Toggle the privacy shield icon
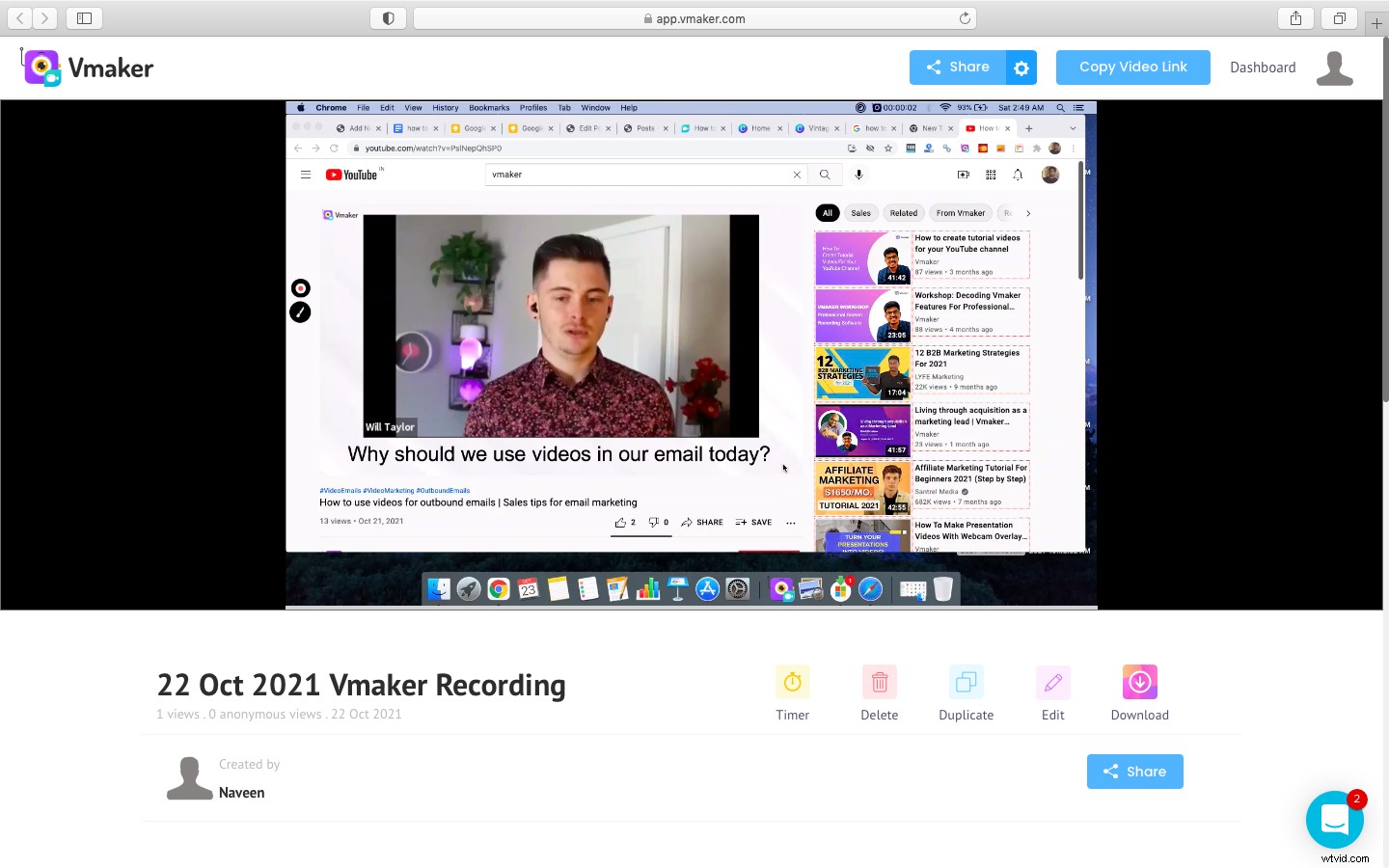This screenshot has height=868, width=1389. coord(388,17)
